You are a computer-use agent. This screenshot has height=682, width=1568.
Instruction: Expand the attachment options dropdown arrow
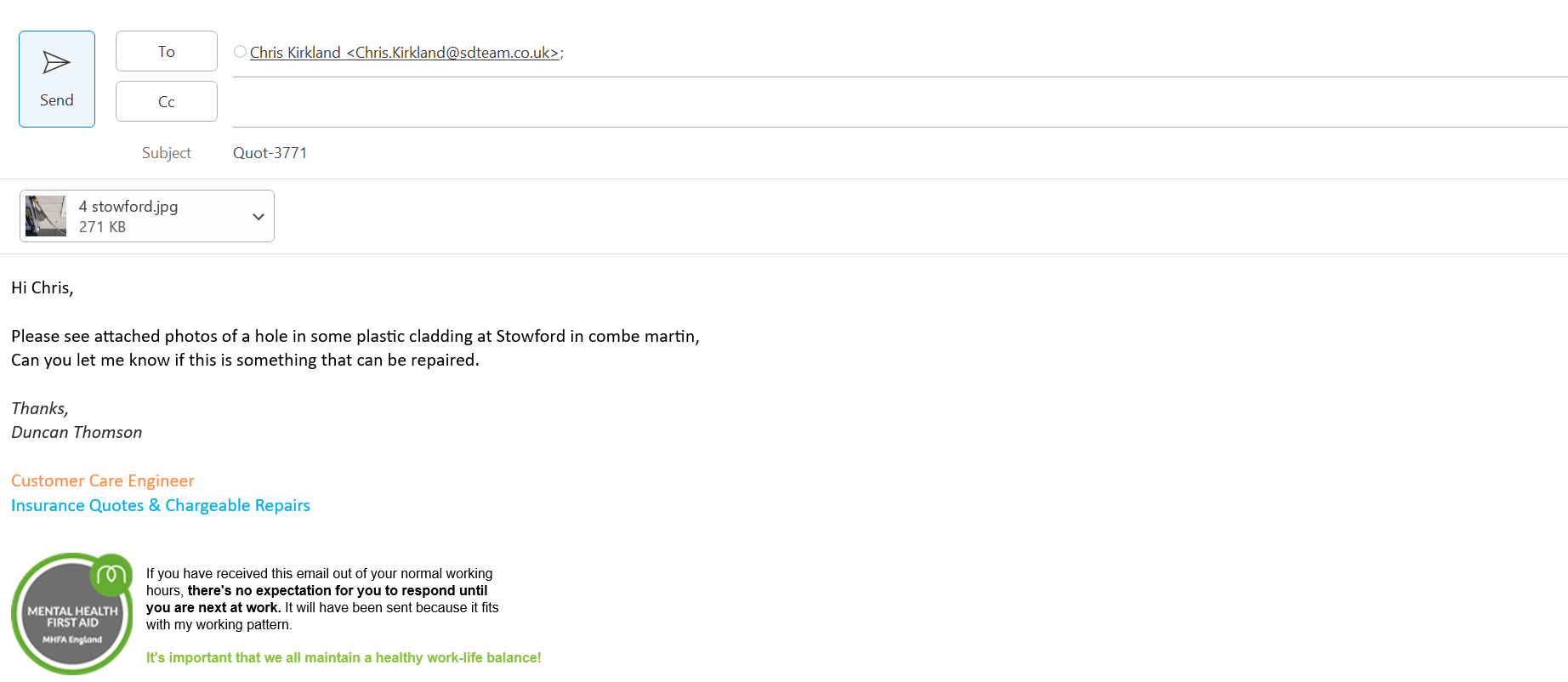[x=258, y=217]
